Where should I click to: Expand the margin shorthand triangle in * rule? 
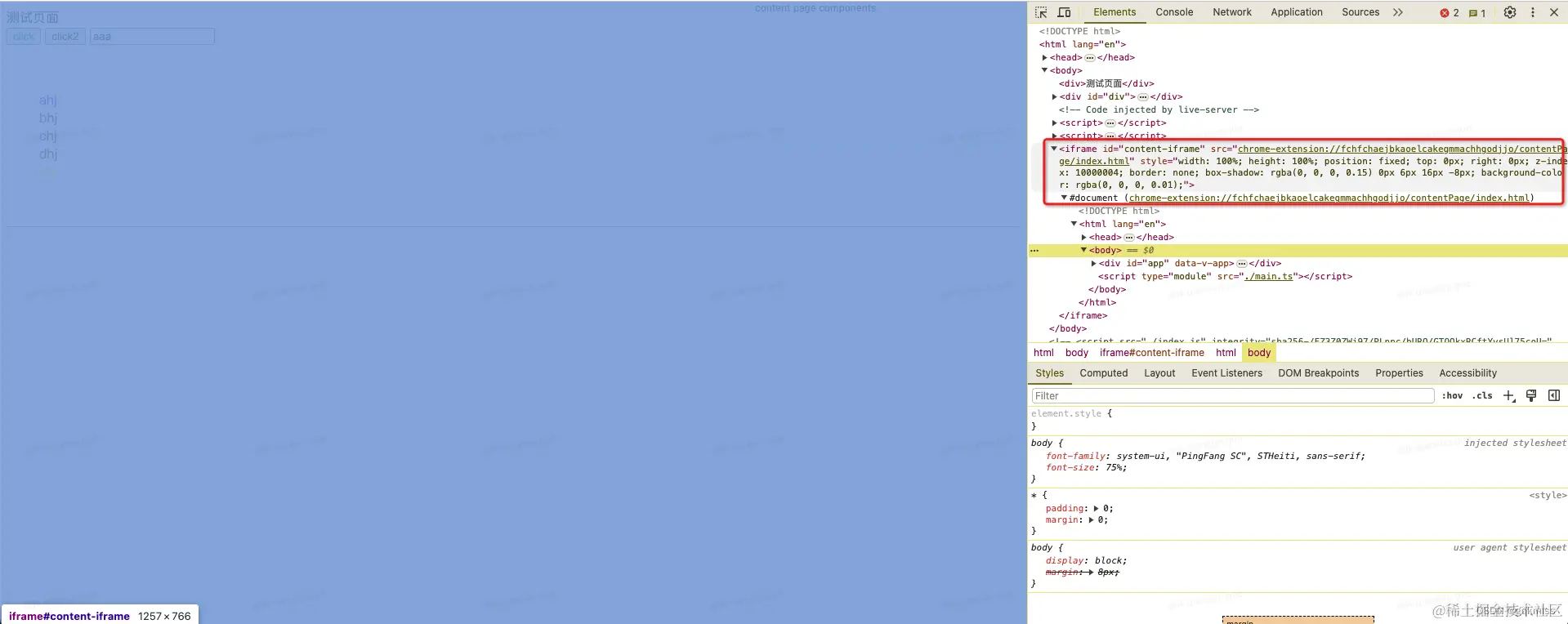pos(1091,520)
